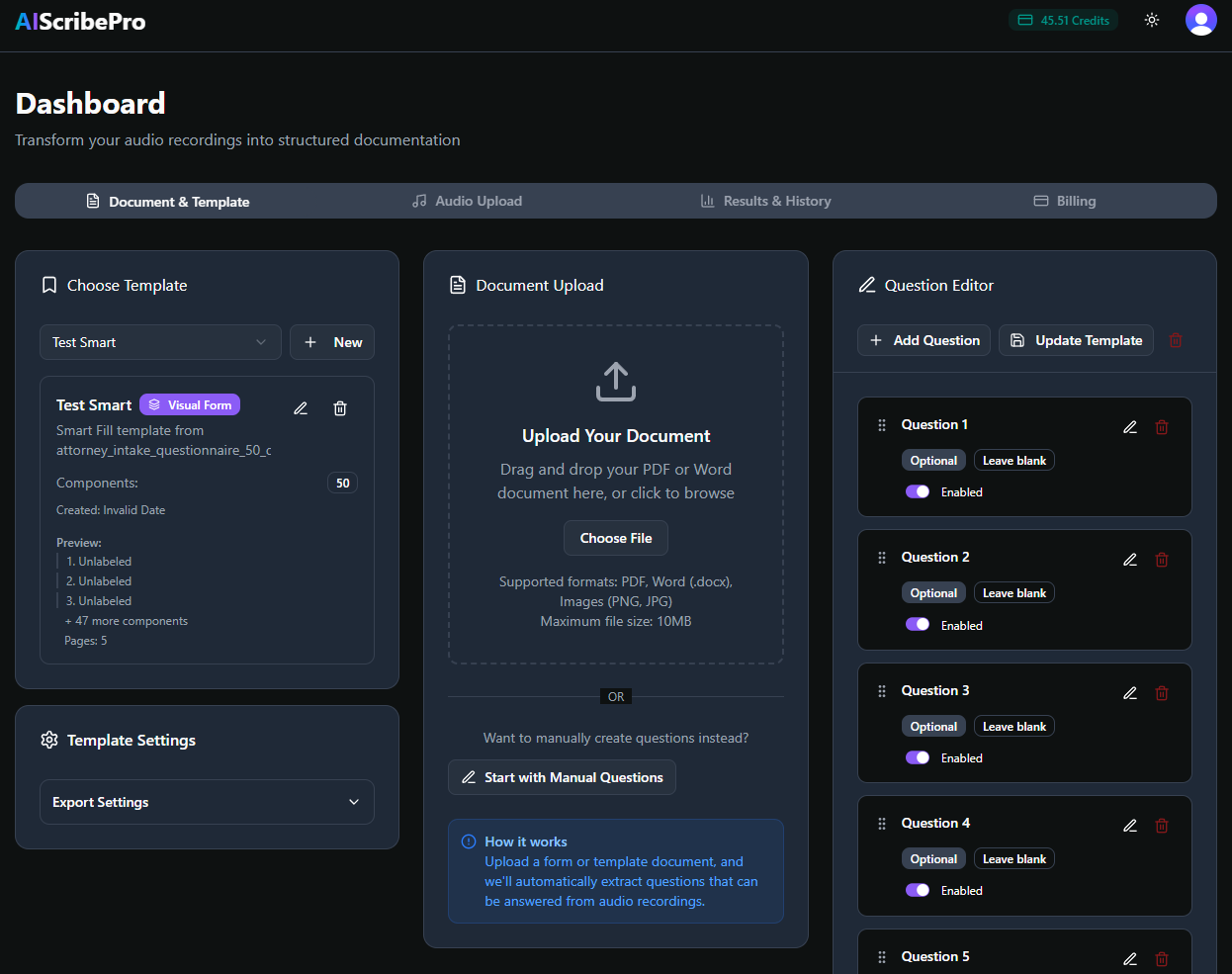
Task: Click the Pages: 5 text
Action: tap(86, 641)
